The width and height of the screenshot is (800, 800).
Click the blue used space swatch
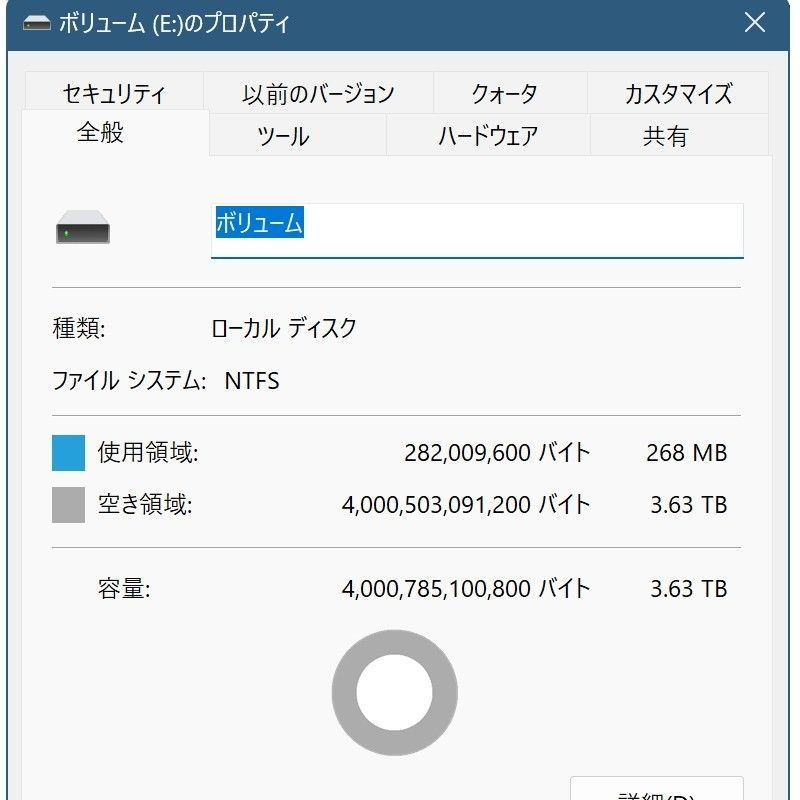click(x=68, y=453)
